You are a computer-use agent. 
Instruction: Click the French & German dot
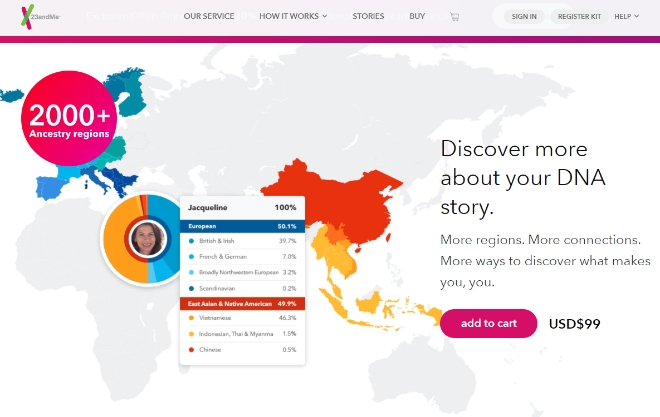(191, 256)
